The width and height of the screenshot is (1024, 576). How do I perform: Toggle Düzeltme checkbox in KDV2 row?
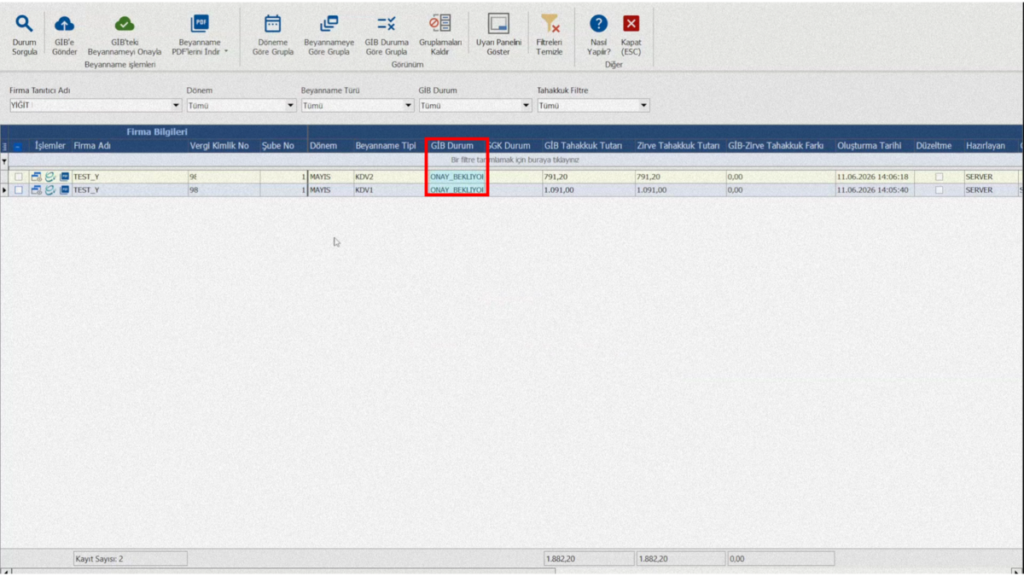tap(938, 177)
